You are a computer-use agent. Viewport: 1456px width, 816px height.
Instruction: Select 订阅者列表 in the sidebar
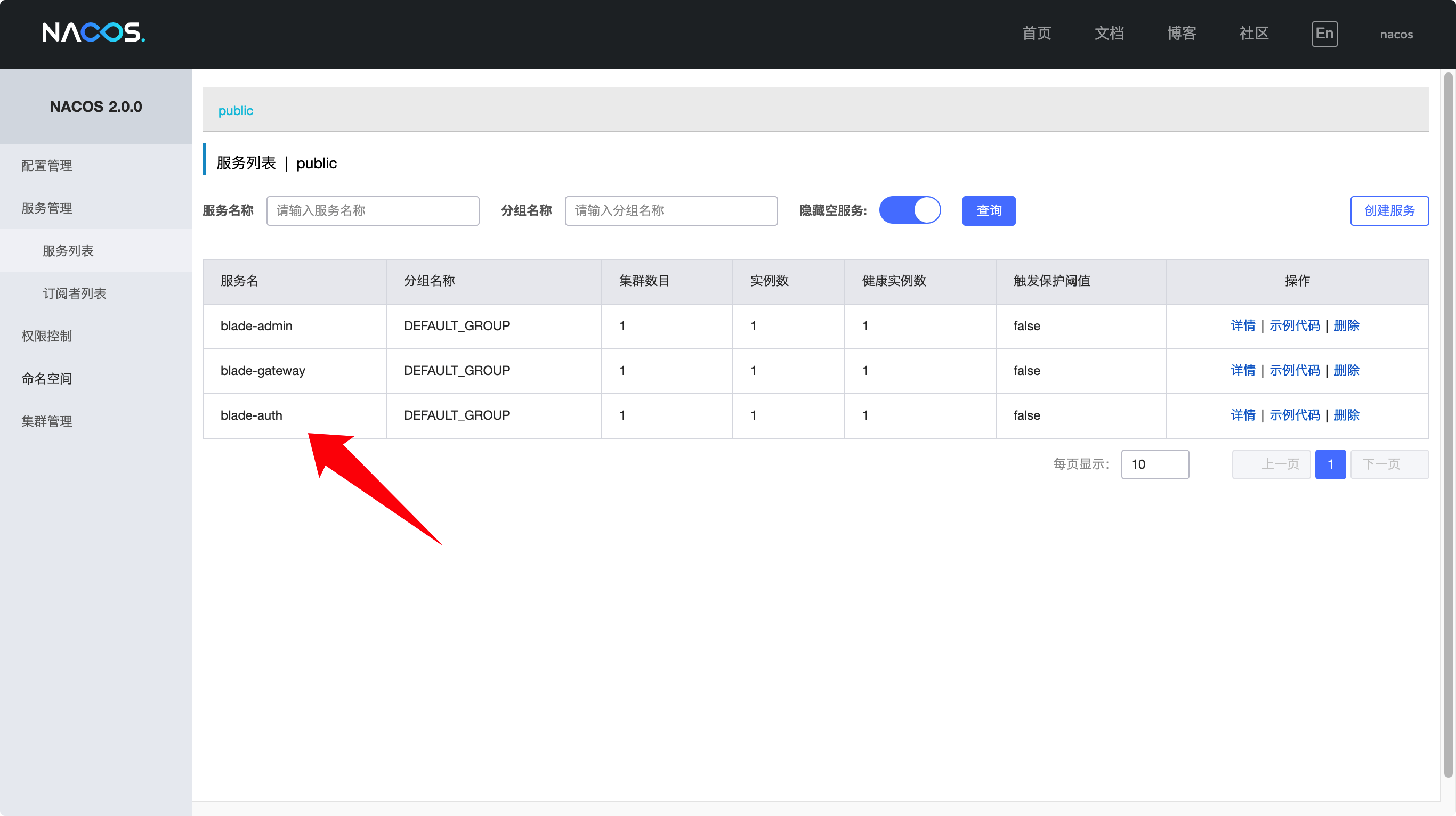96,293
